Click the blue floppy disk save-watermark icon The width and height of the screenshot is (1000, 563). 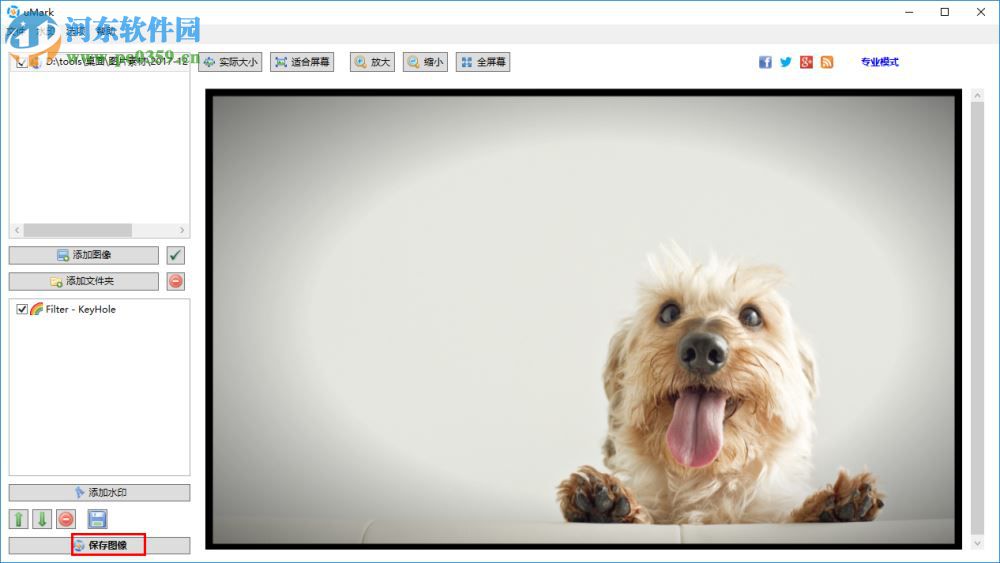(97, 519)
